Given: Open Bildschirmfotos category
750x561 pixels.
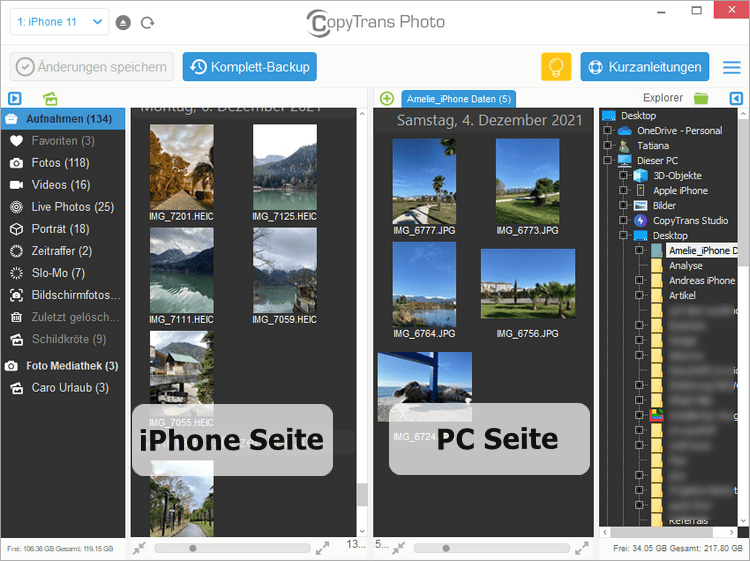Looking at the screenshot, I should point(63,295).
